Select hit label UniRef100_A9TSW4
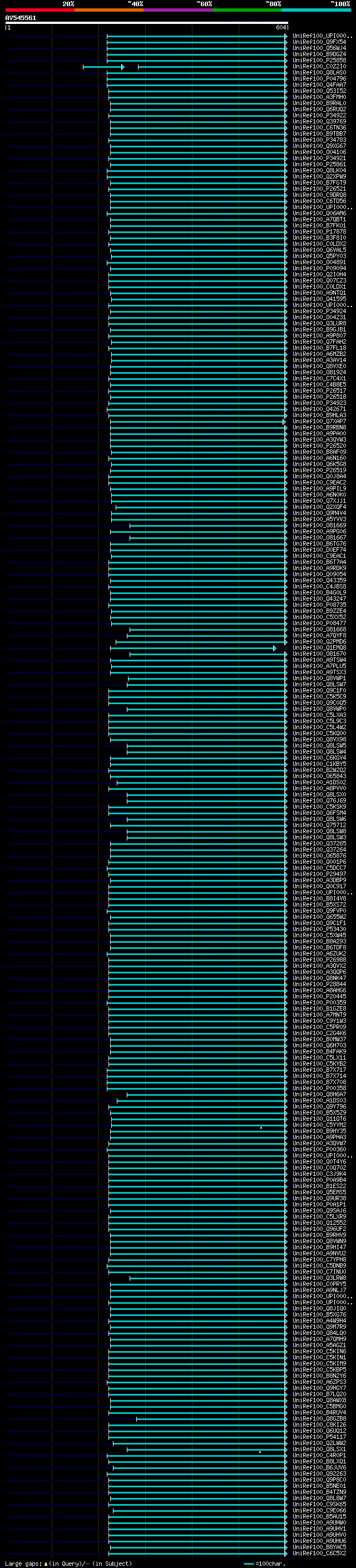The image size is (356, 1568). tap(319, 660)
